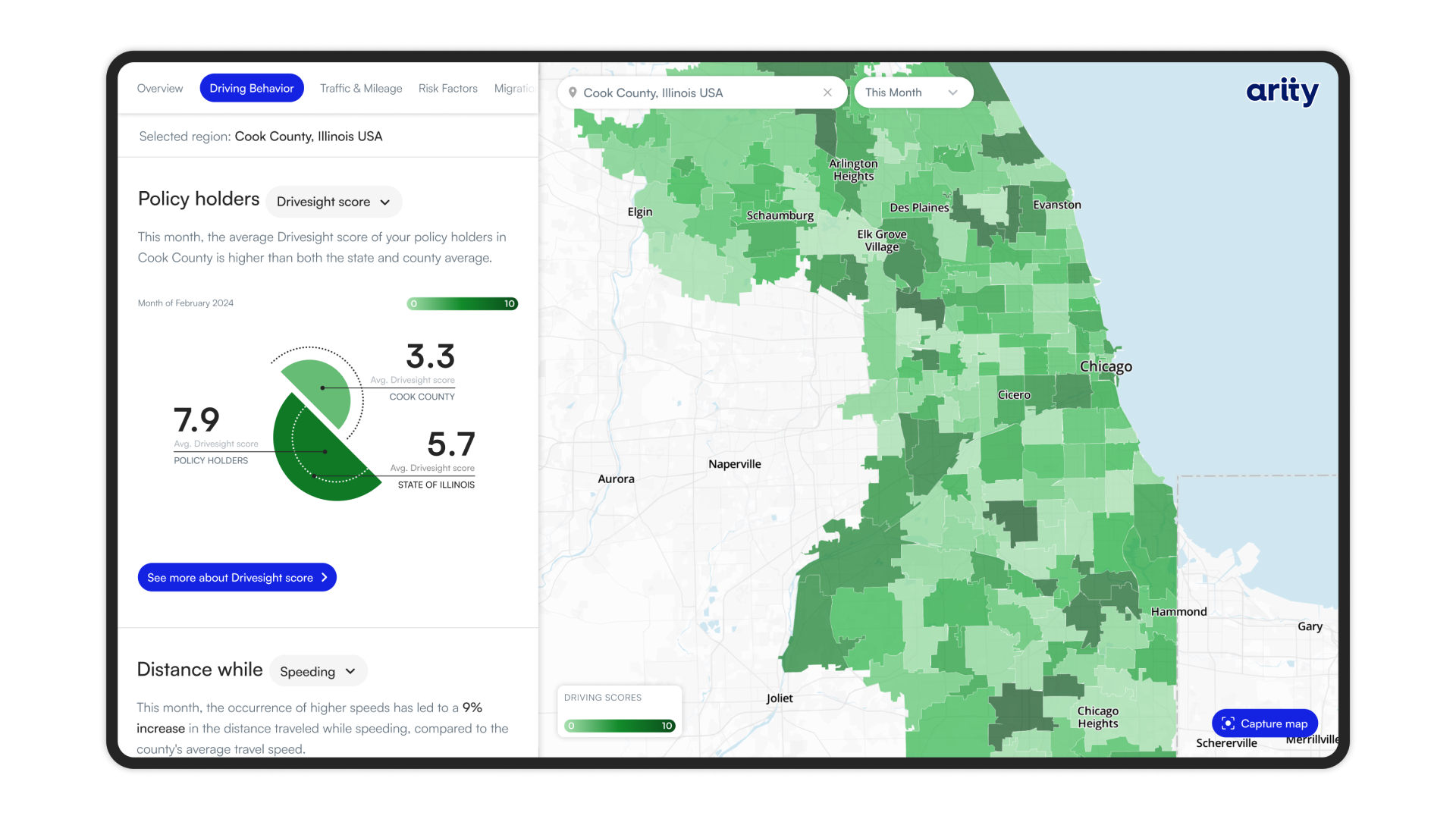Click the chevron arrow on Drivesight button

[x=325, y=577]
